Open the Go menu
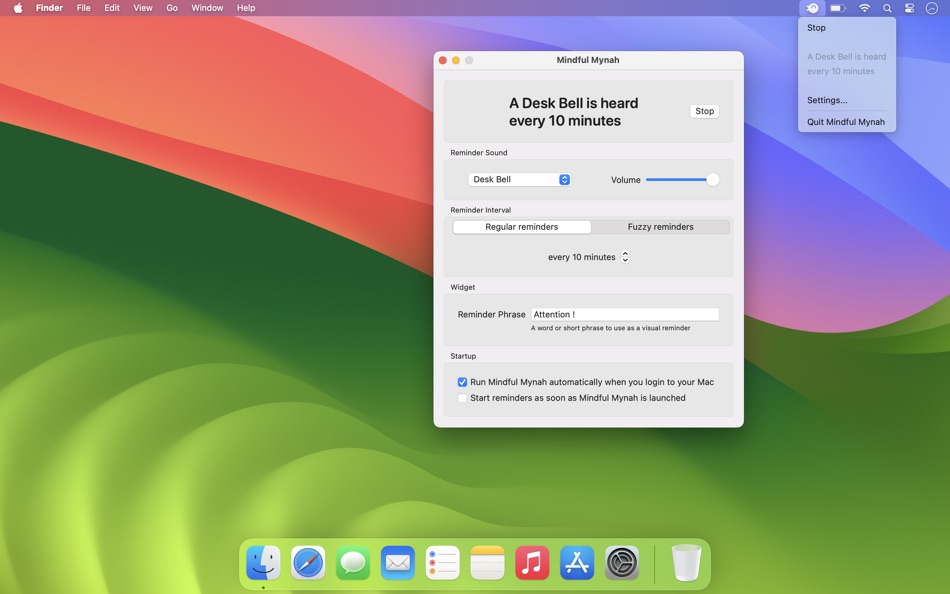The width and height of the screenshot is (950, 594). 172,8
